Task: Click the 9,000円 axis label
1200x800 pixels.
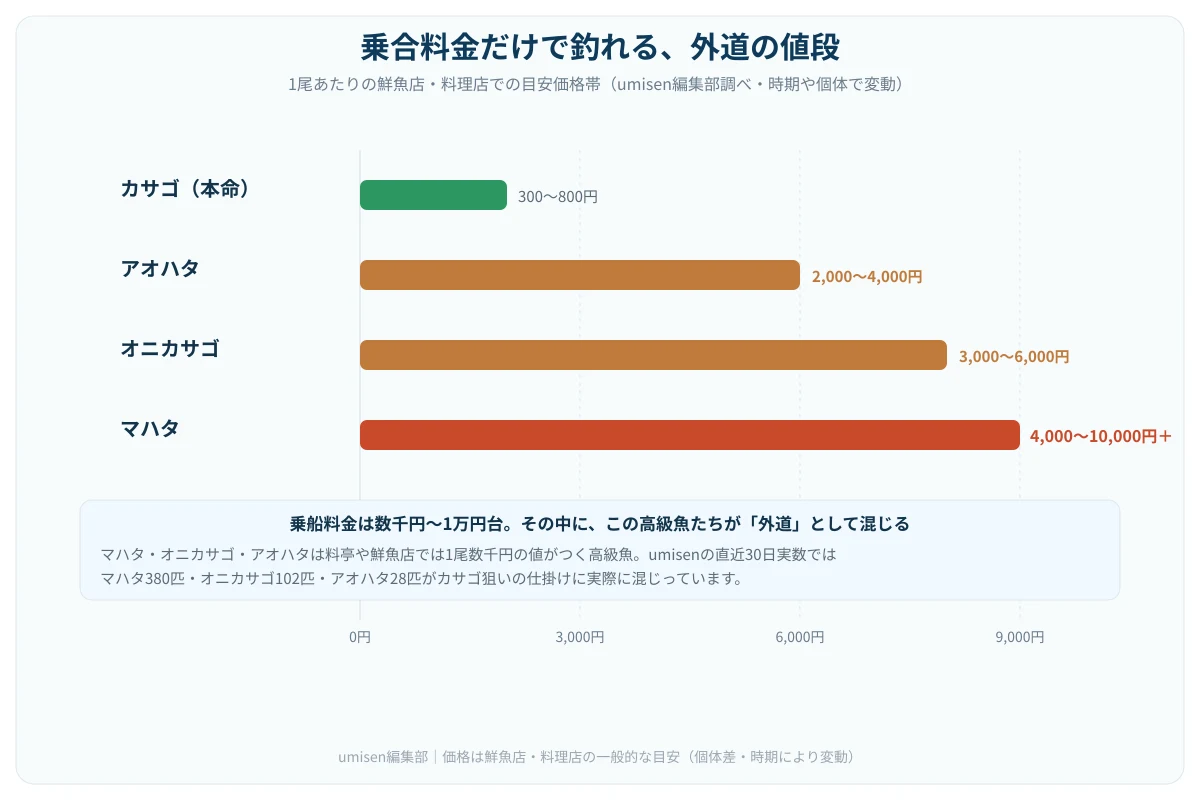Action: pos(1020,637)
